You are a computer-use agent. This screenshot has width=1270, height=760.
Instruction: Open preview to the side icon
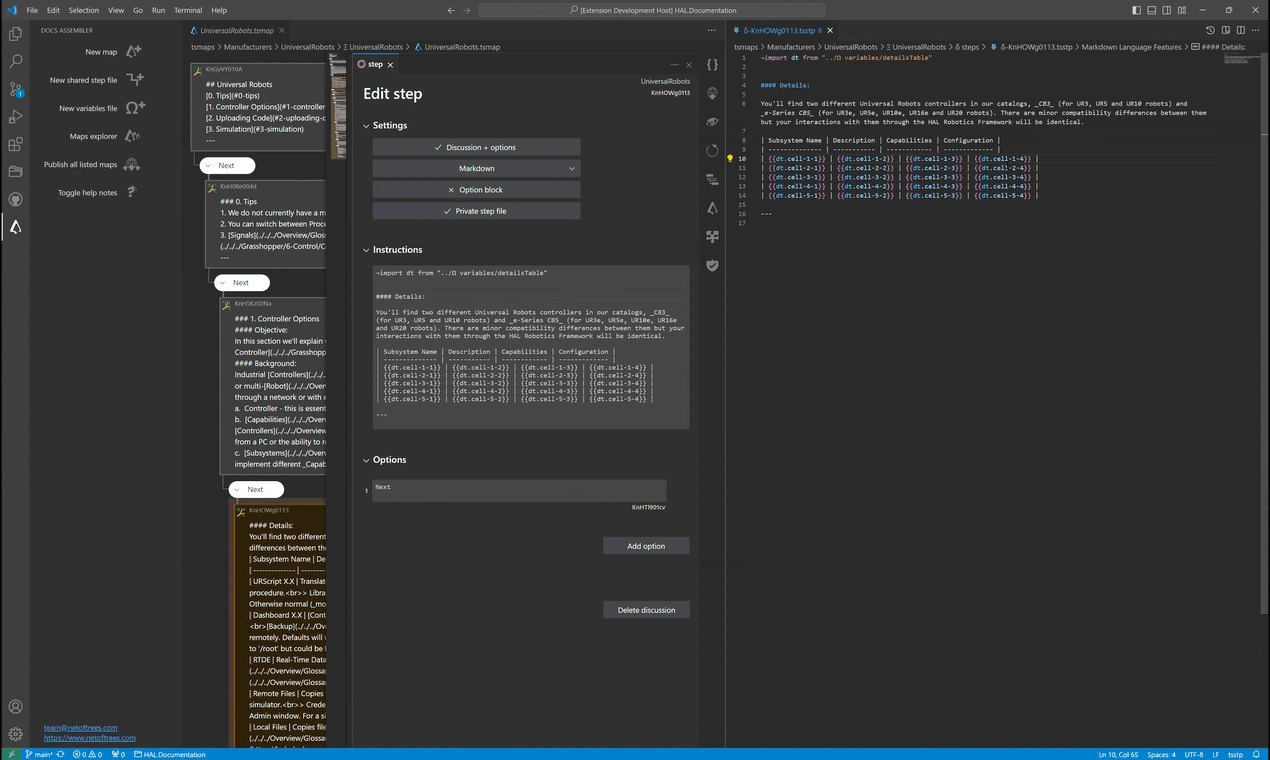[1225, 31]
